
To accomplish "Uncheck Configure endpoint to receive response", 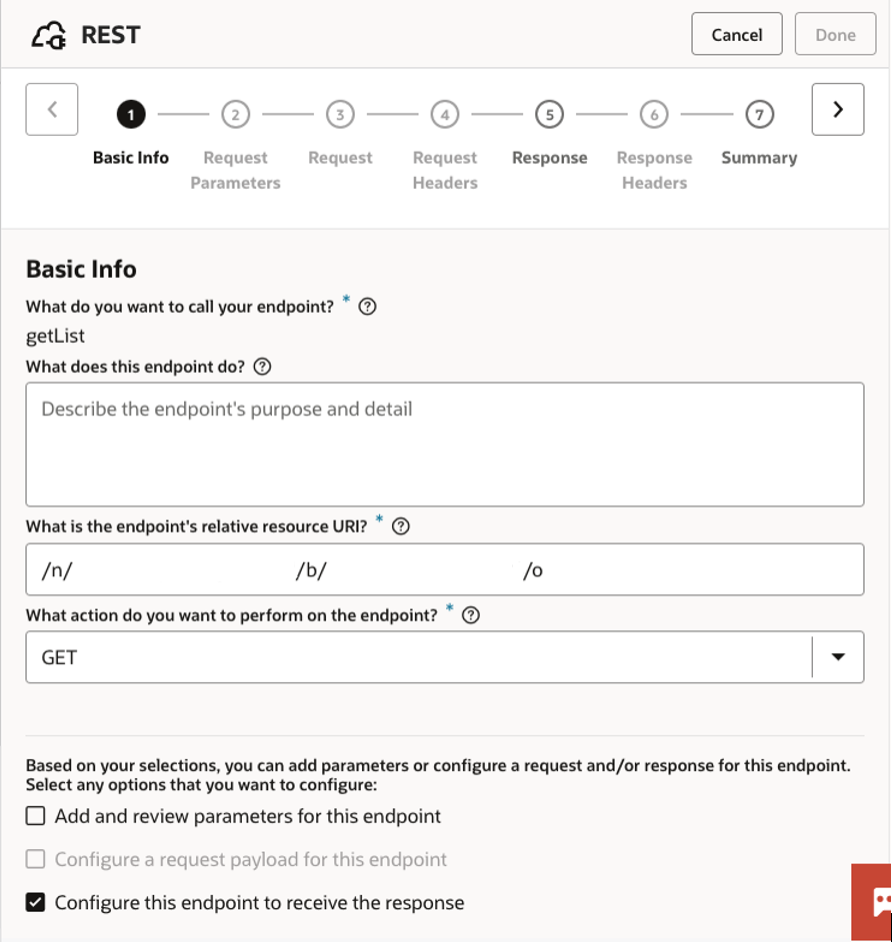I will pos(36,903).
